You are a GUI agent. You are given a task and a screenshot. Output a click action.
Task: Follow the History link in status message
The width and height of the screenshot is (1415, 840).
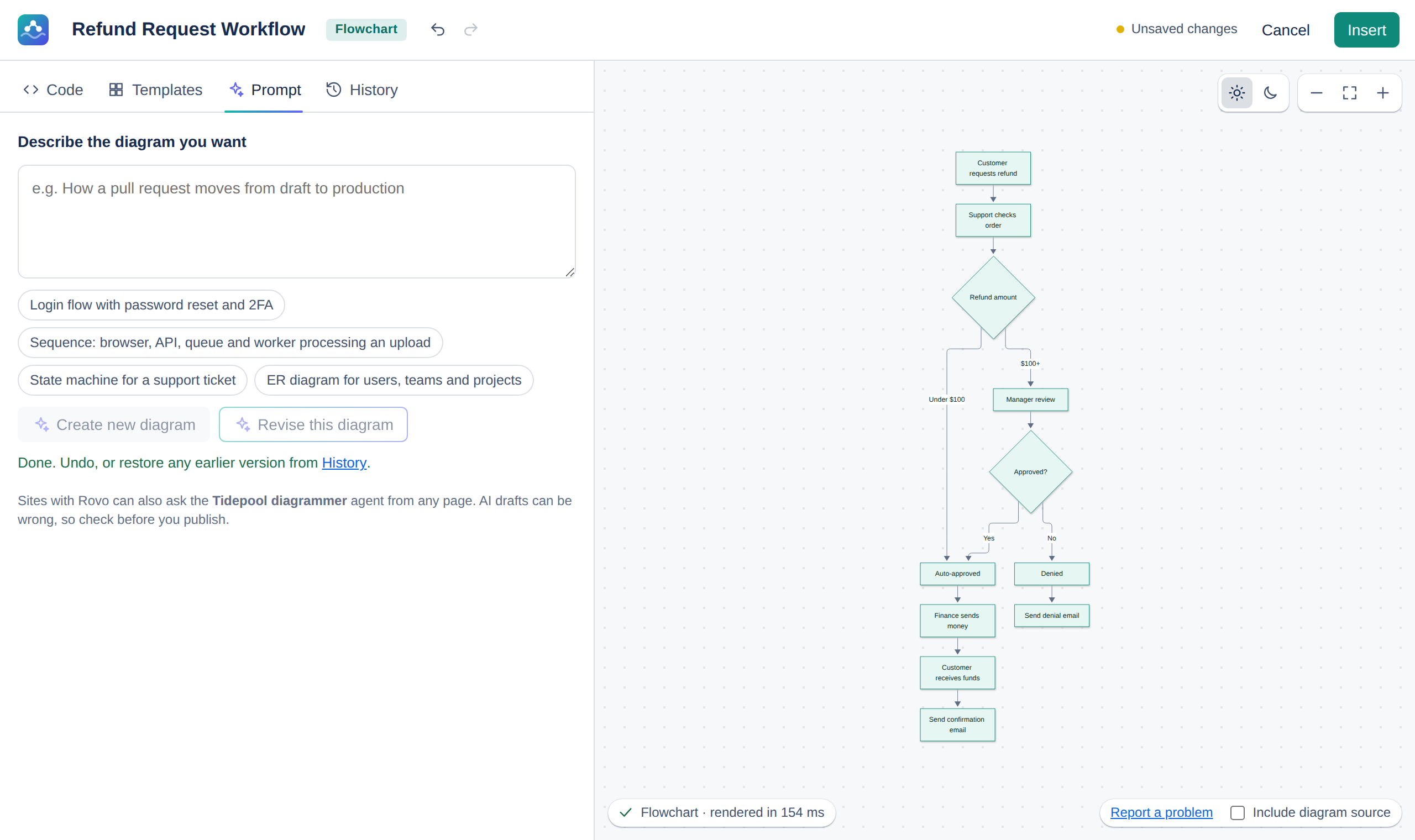pyautogui.click(x=344, y=463)
